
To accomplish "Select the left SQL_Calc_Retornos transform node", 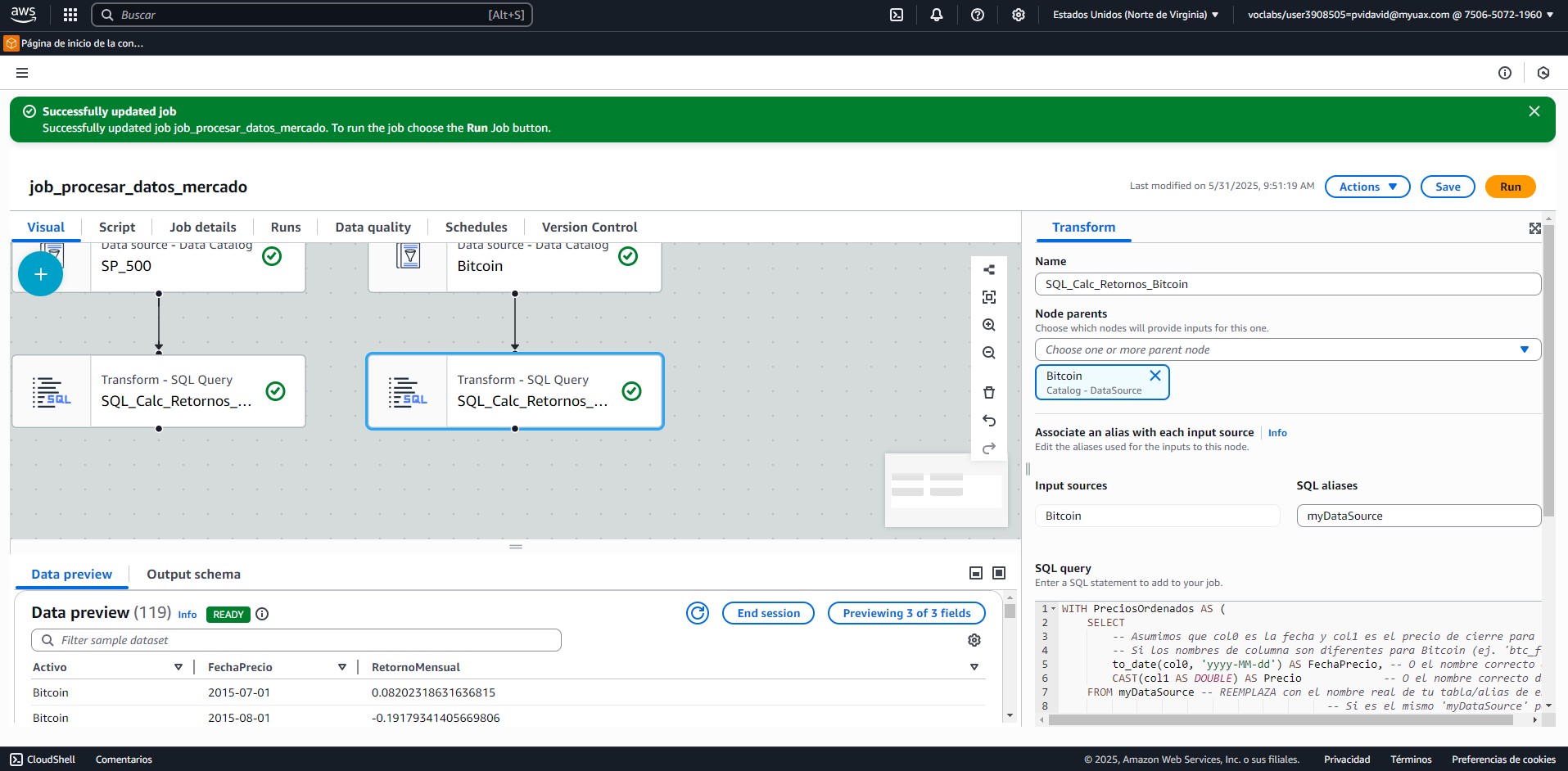I will 159,391.
